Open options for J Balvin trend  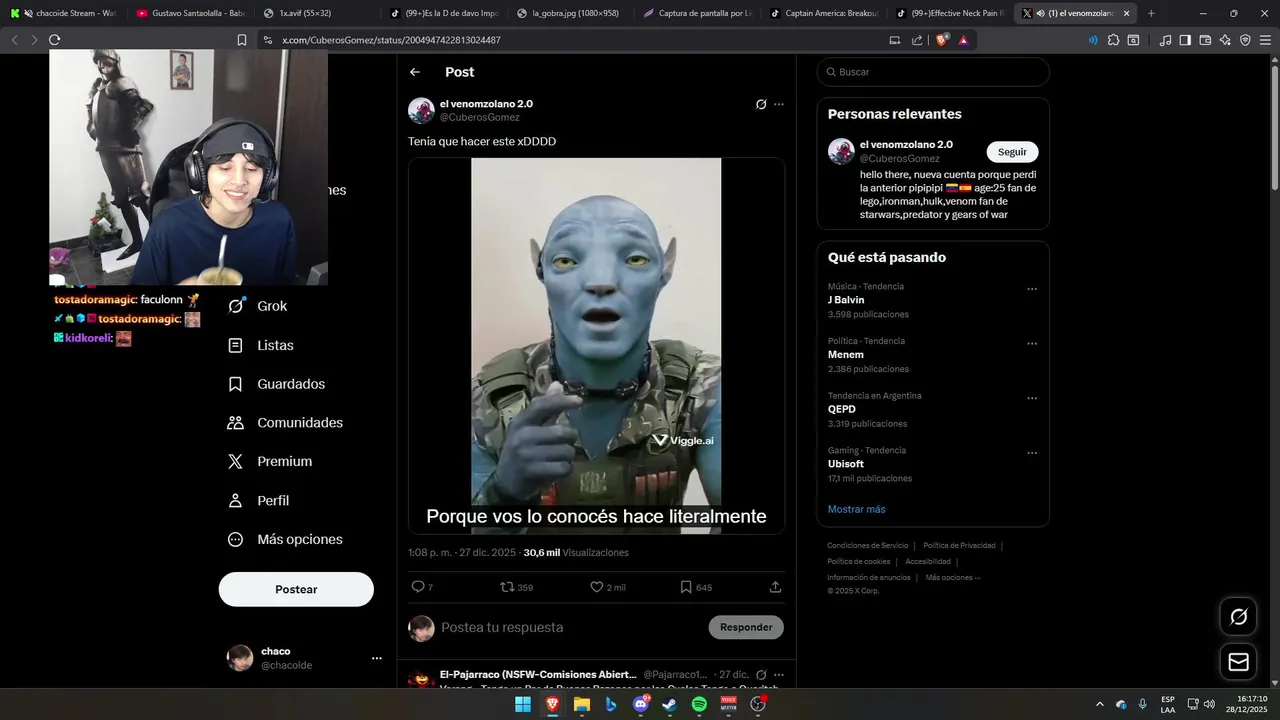(1032, 289)
